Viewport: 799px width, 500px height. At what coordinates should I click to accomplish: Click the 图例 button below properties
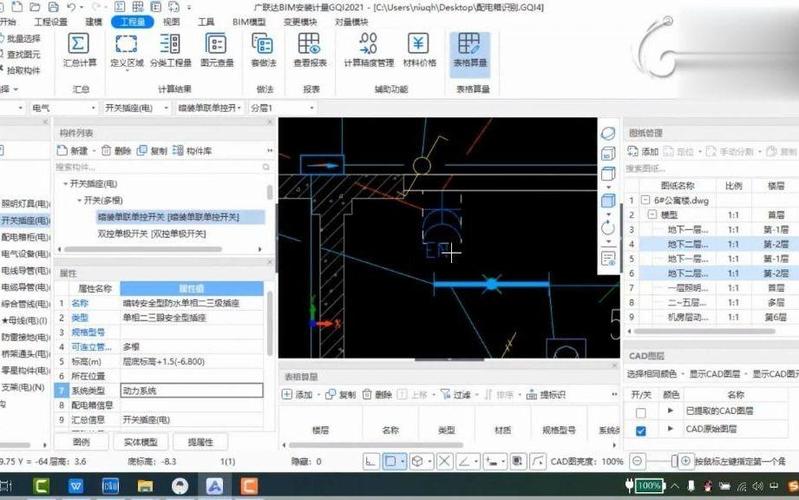(82, 442)
